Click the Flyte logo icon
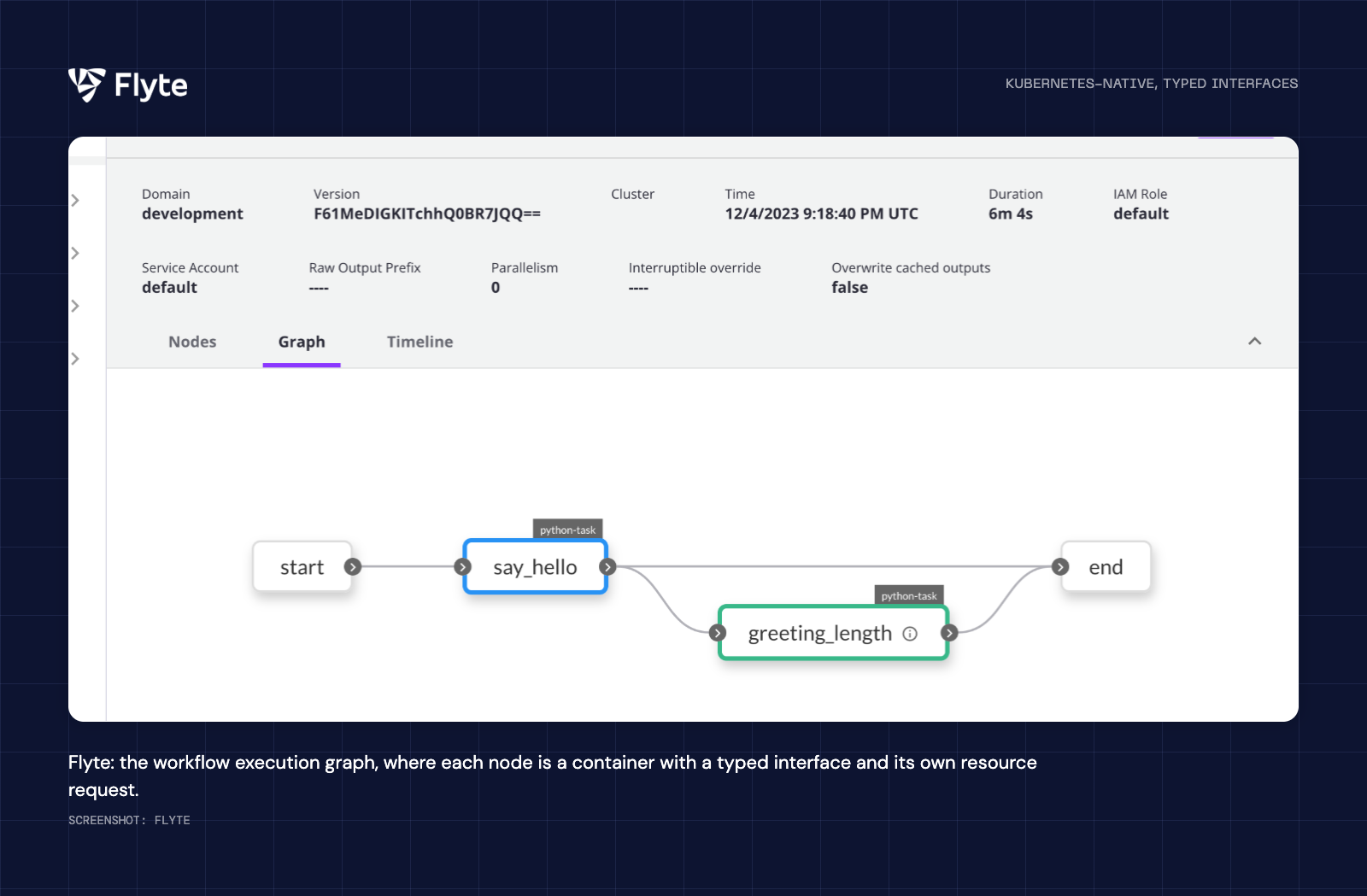 click(x=86, y=85)
